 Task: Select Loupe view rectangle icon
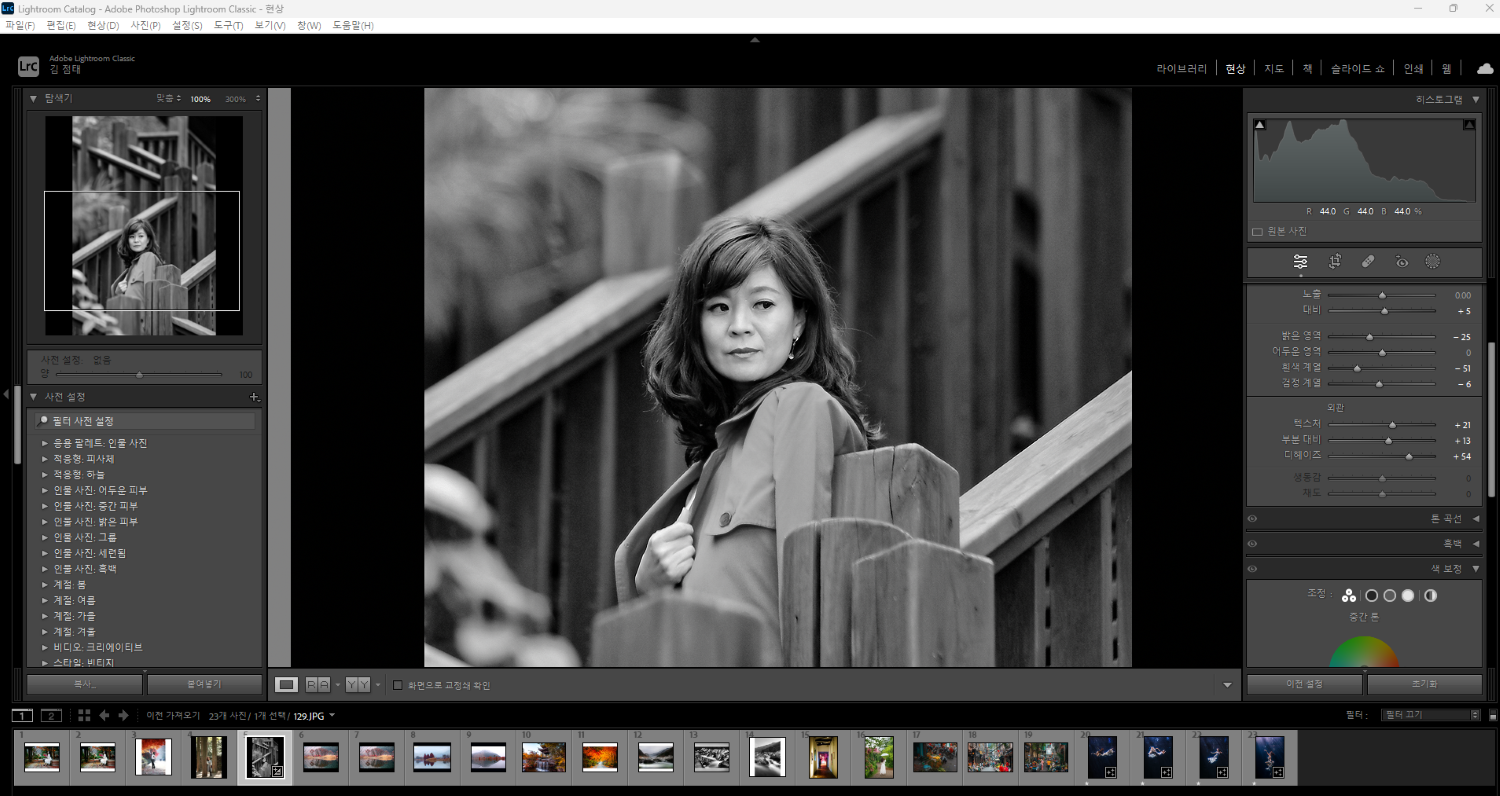[x=286, y=685]
